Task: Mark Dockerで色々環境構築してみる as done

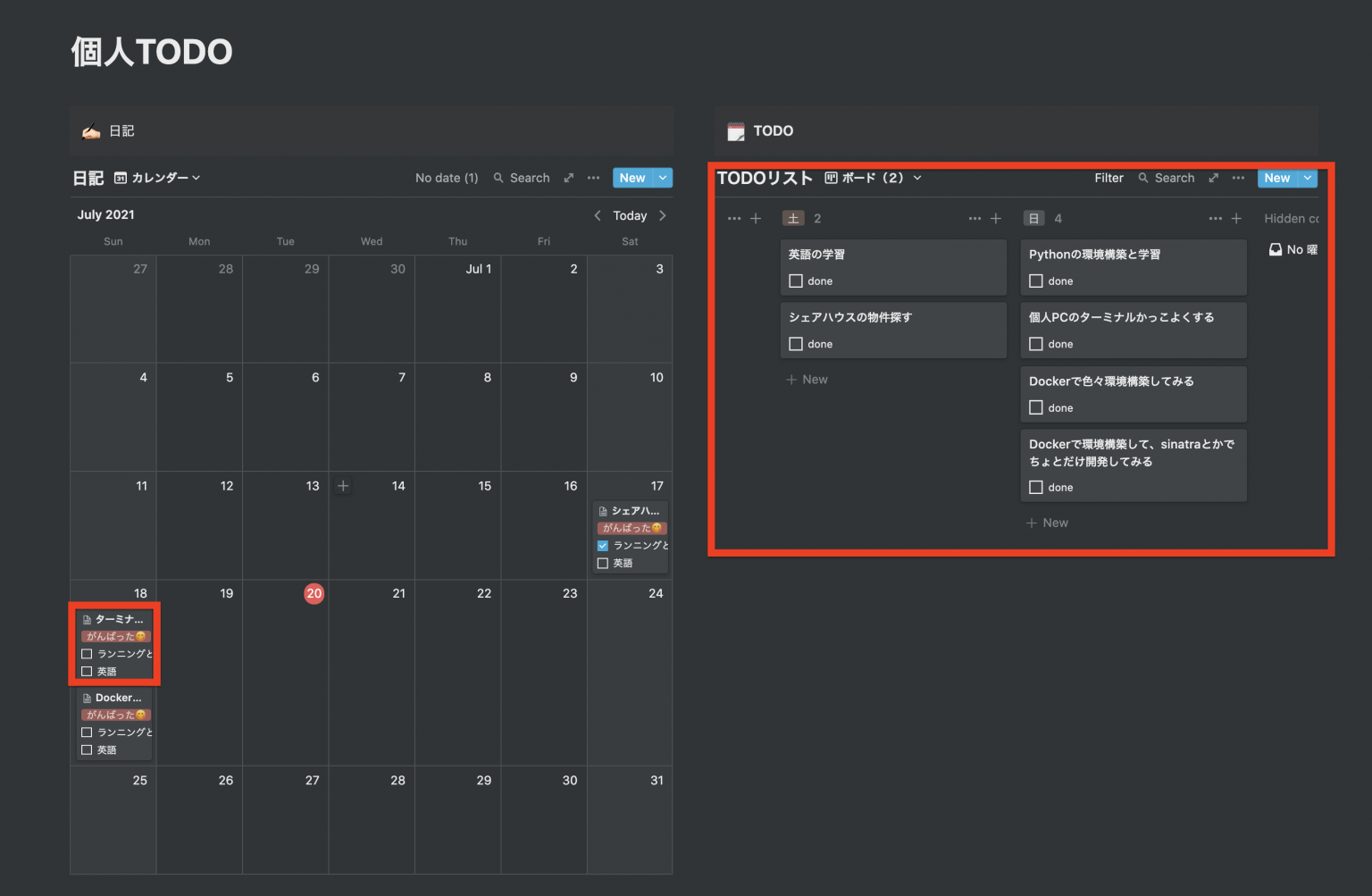Action: 1036,407
